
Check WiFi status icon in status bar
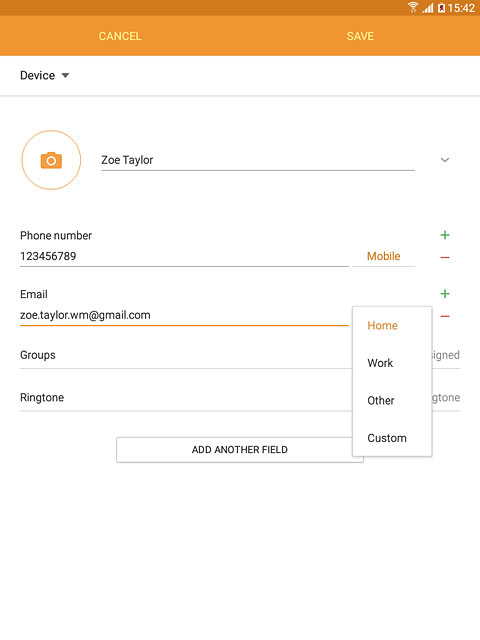(x=413, y=7)
